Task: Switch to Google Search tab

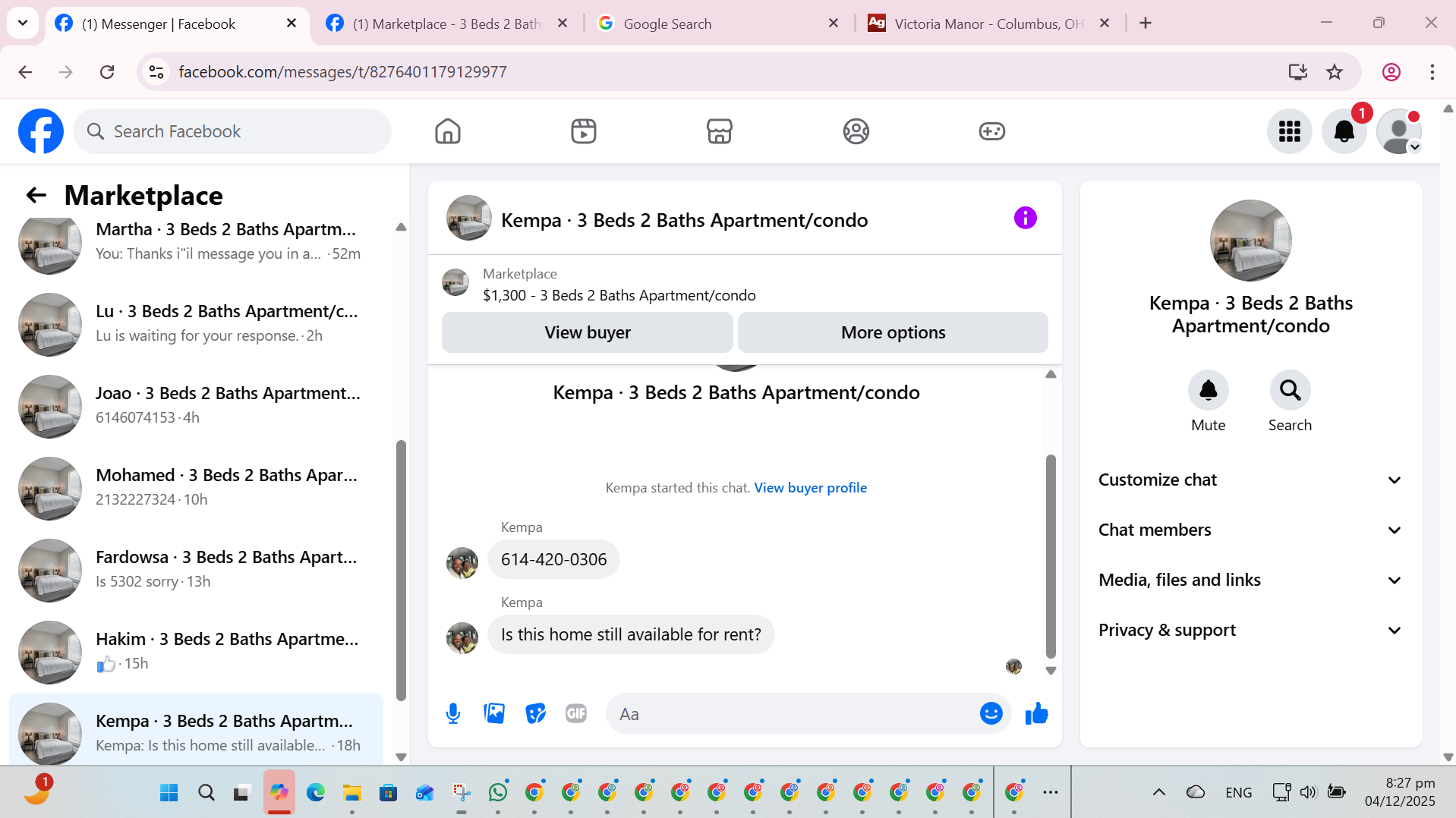Action: pyautogui.click(x=717, y=24)
